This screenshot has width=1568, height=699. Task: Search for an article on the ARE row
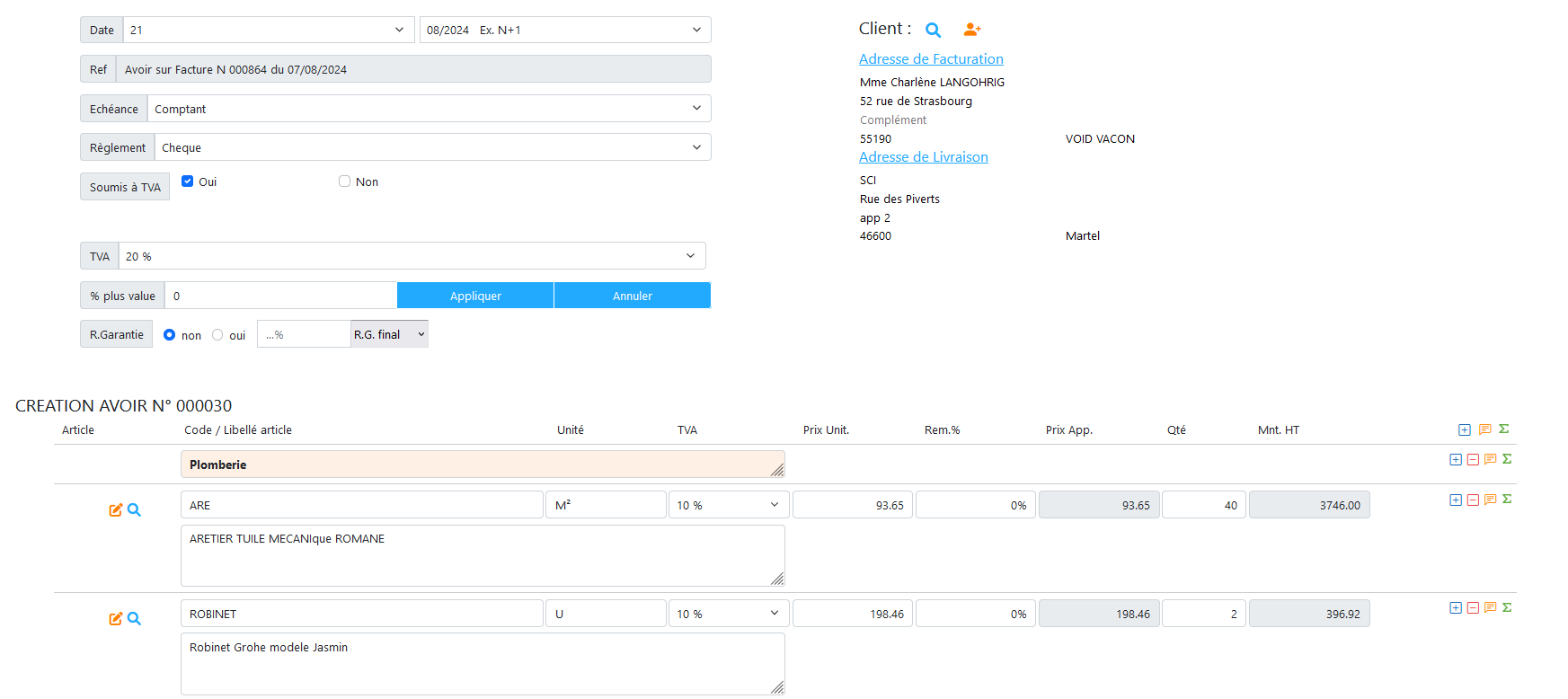[134, 510]
